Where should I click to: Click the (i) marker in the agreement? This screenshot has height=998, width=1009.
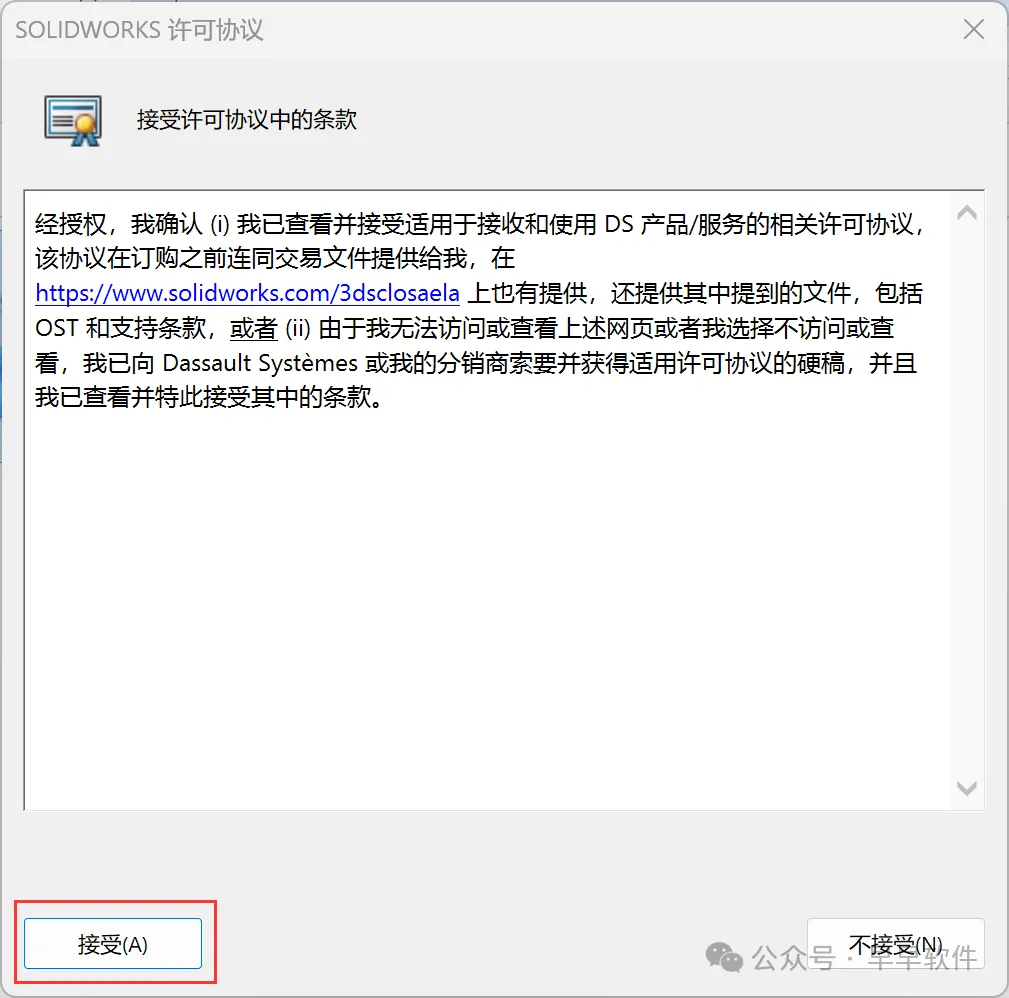click(x=219, y=225)
